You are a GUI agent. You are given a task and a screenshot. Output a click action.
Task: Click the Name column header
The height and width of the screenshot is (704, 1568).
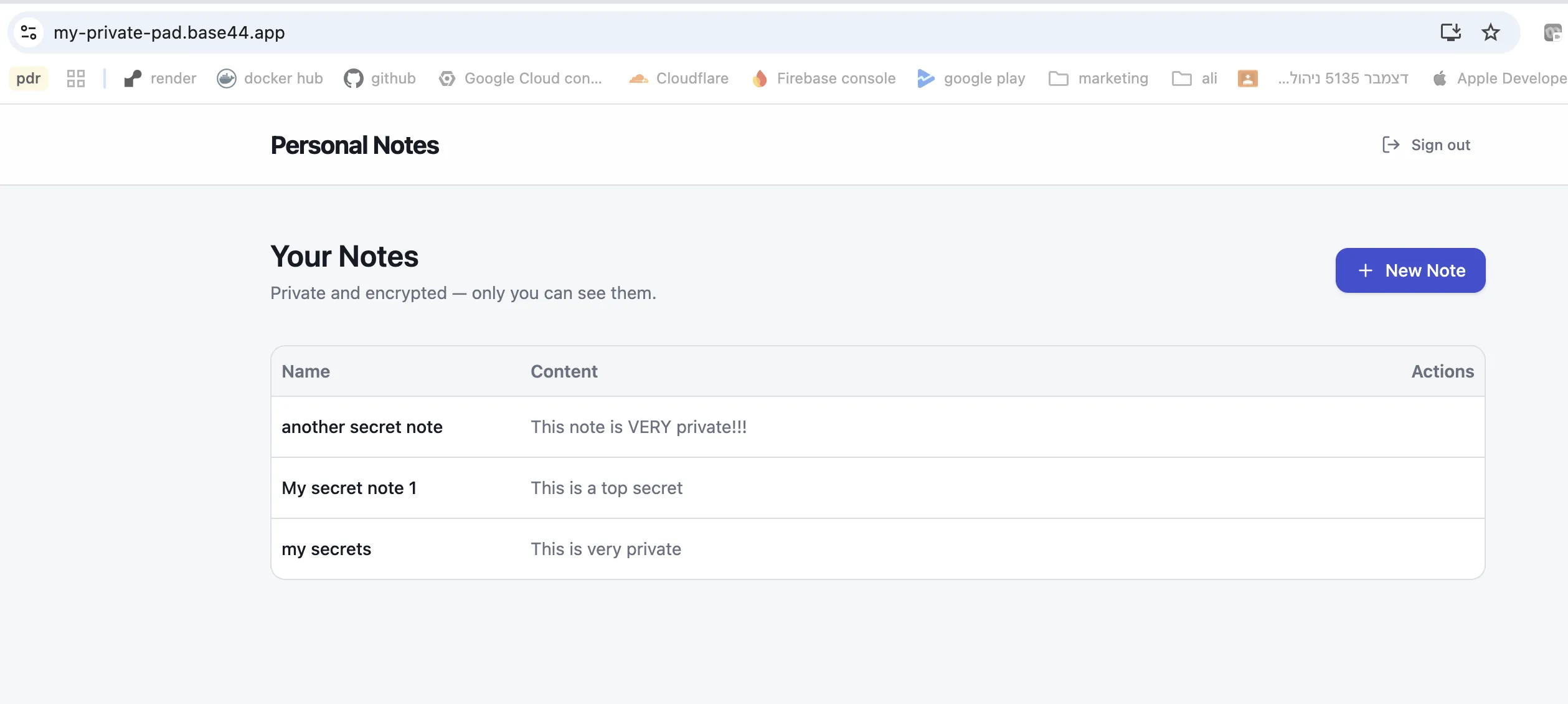(306, 371)
